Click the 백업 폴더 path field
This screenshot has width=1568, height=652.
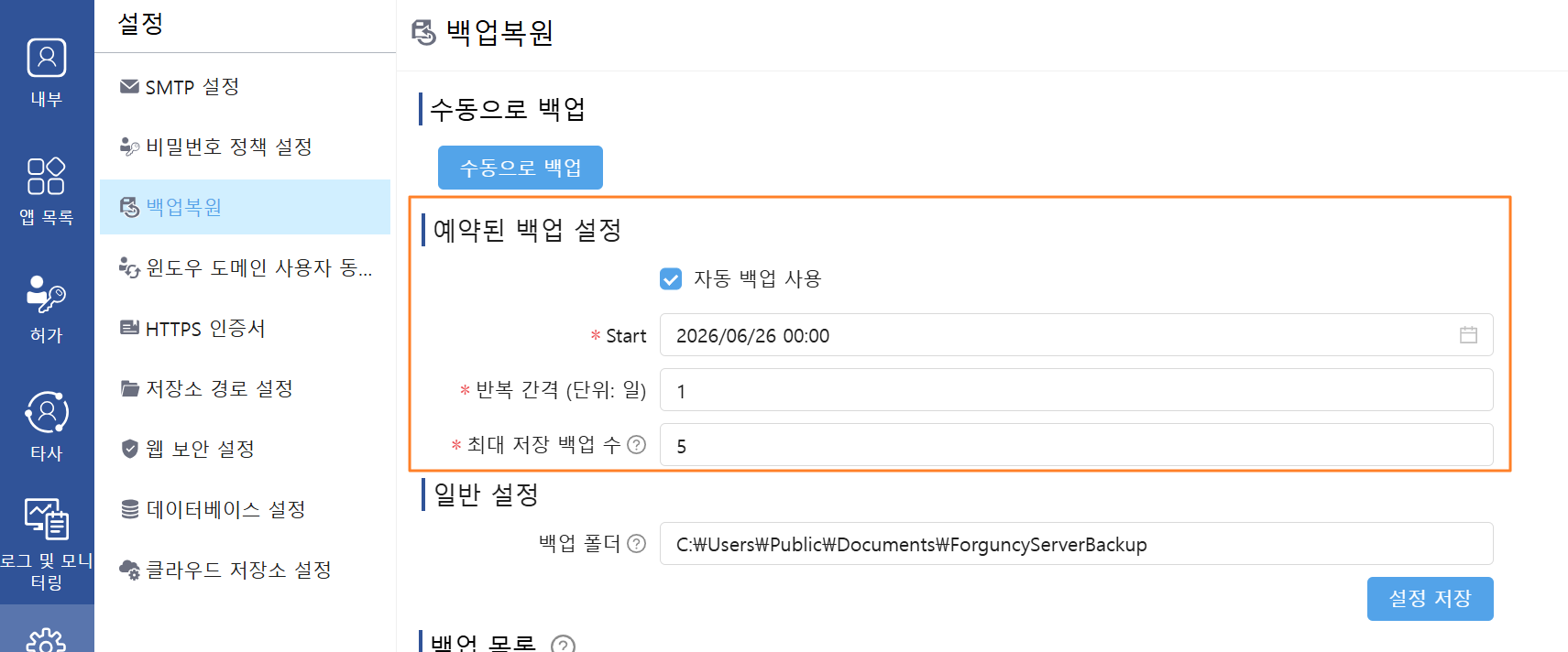click(x=1076, y=544)
